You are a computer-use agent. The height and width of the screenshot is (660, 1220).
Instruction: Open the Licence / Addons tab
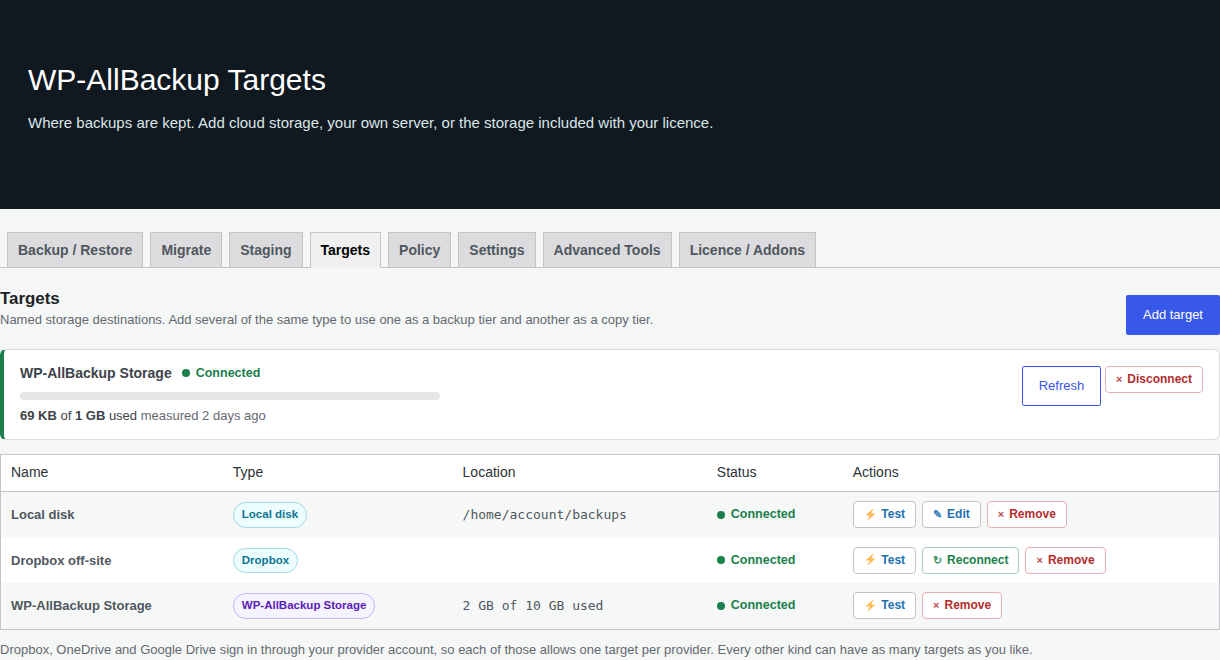pyautogui.click(x=747, y=250)
